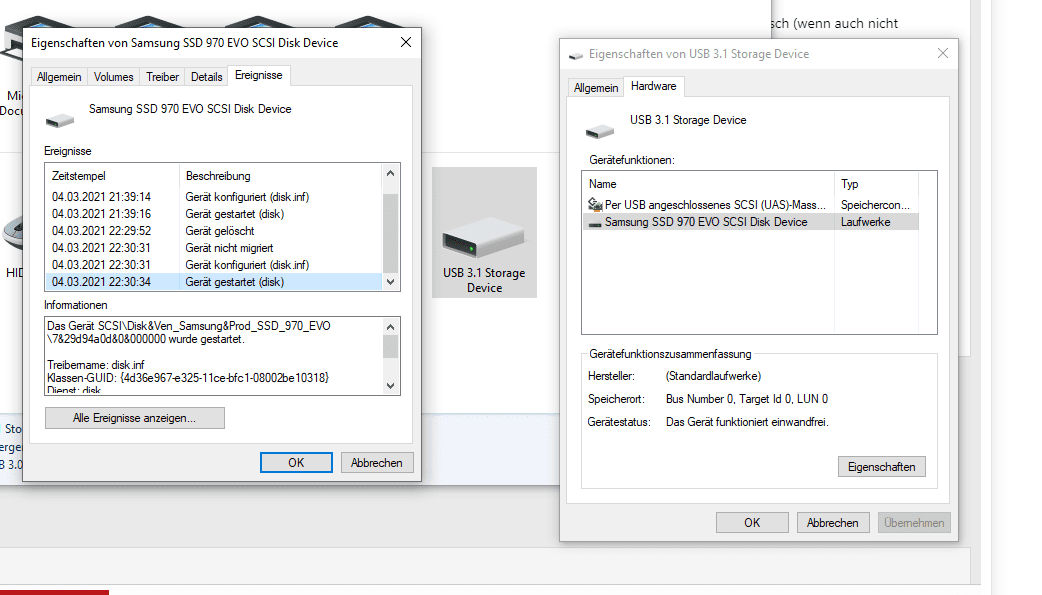Select the Gerät gelöscht event row
Viewport: 1042px width, 595px height.
click(x=213, y=231)
